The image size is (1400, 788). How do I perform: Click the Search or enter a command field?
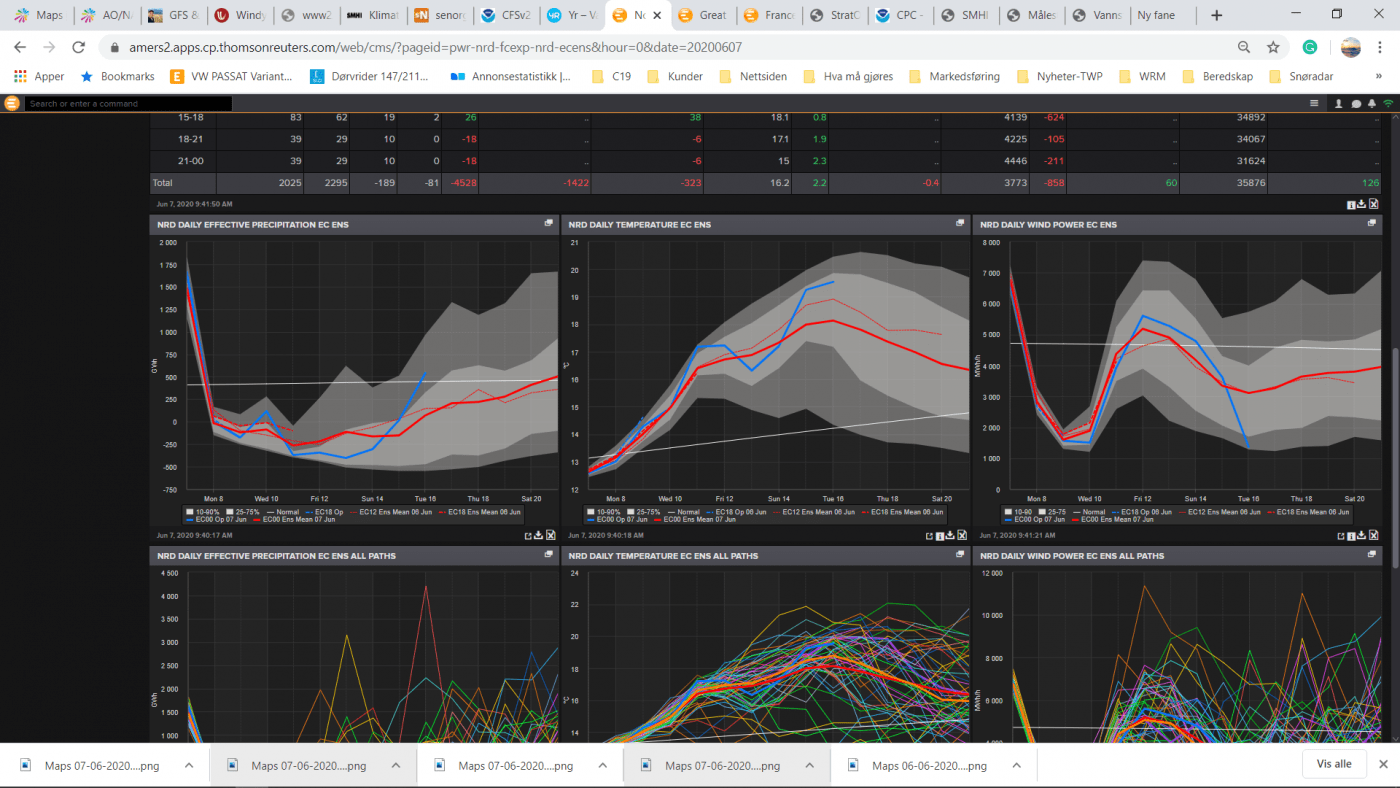click(x=128, y=103)
